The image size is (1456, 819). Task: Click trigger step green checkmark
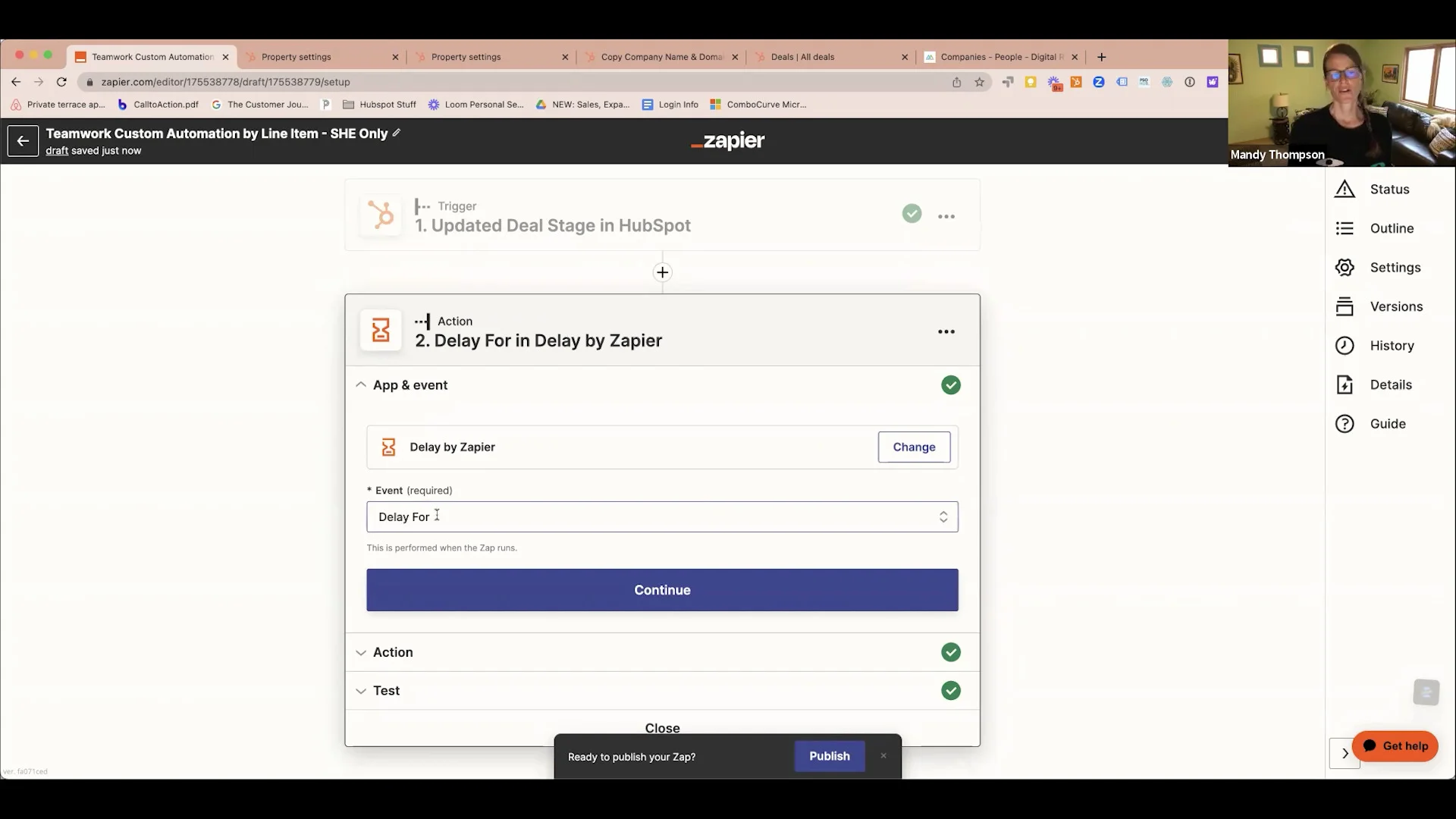pos(912,214)
